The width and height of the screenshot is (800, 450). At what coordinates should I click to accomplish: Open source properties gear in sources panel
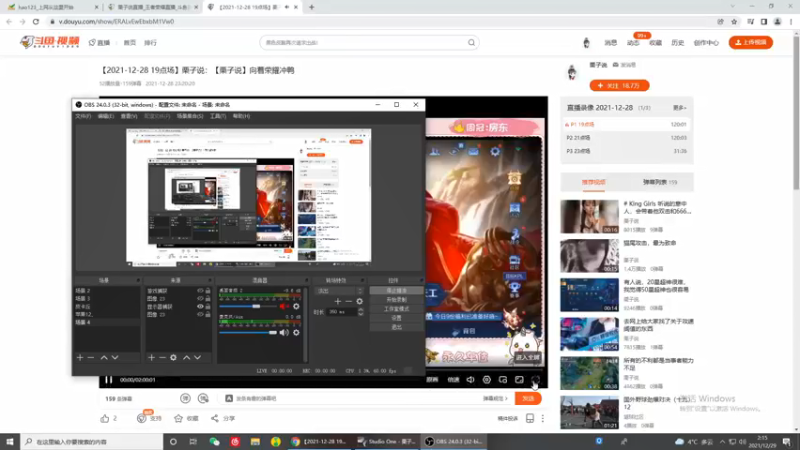[x=173, y=358]
